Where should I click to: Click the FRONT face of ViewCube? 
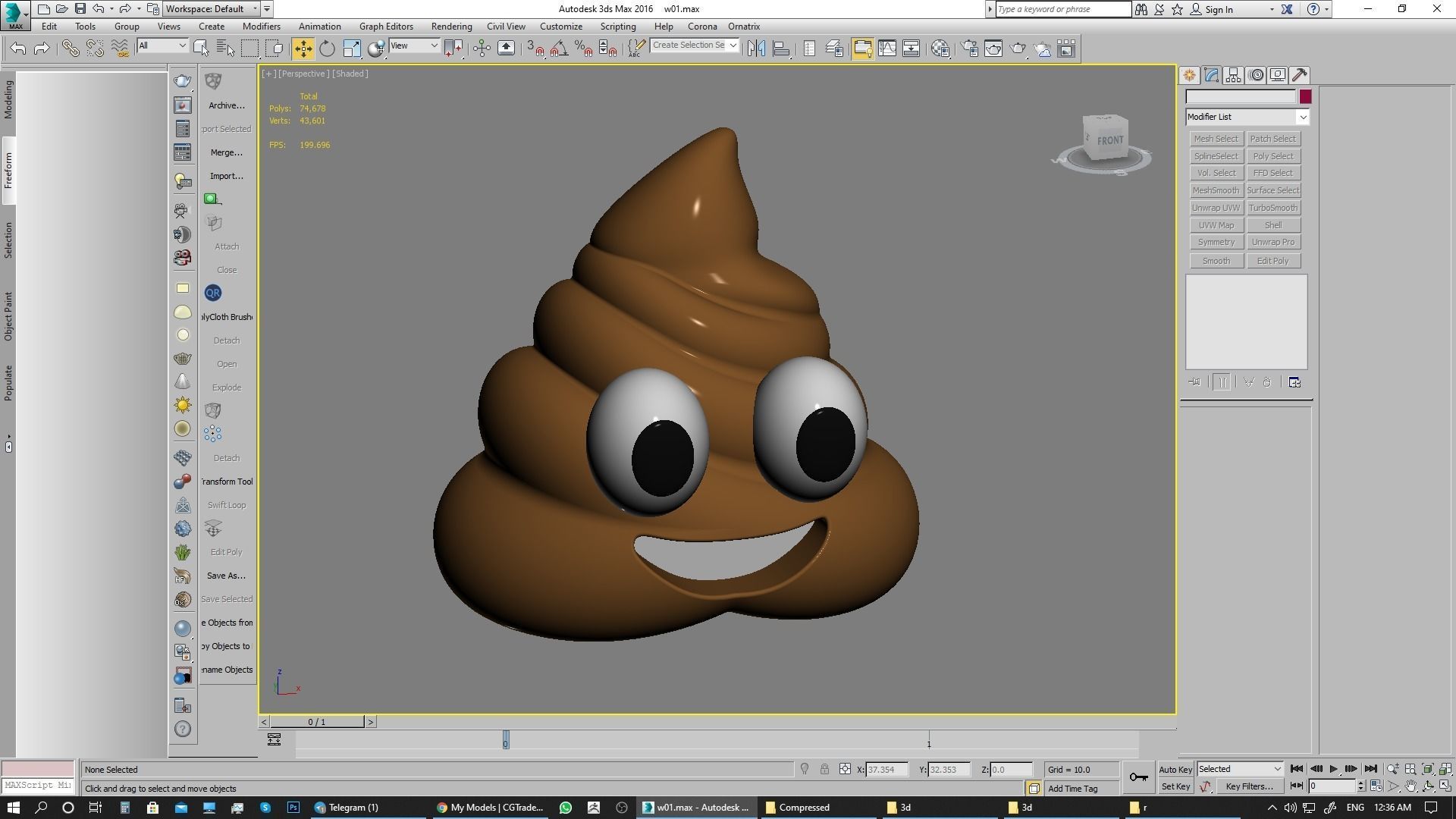point(1109,140)
